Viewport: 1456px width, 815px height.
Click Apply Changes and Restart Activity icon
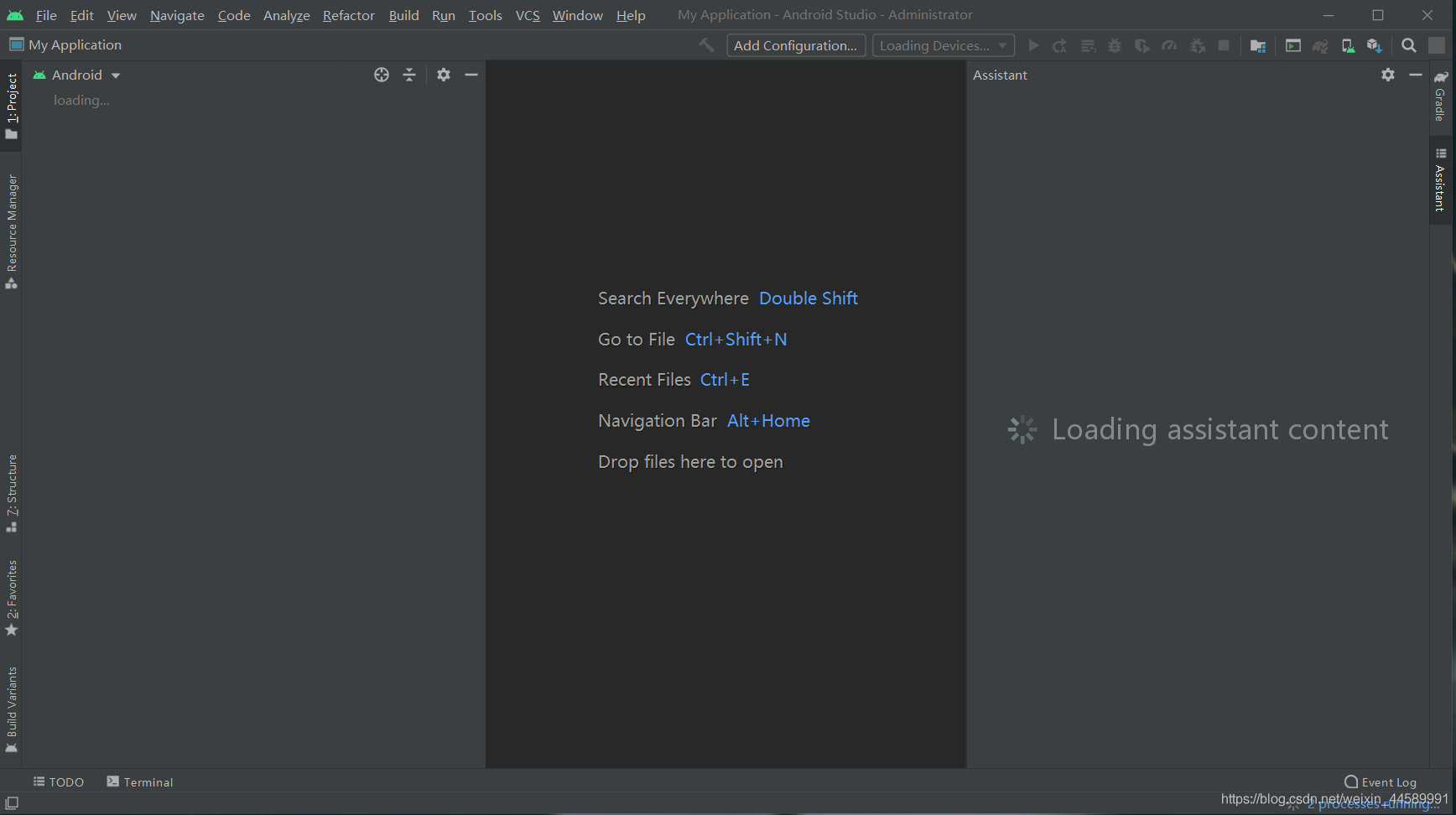pyautogui.click(x=1060, y=45)
